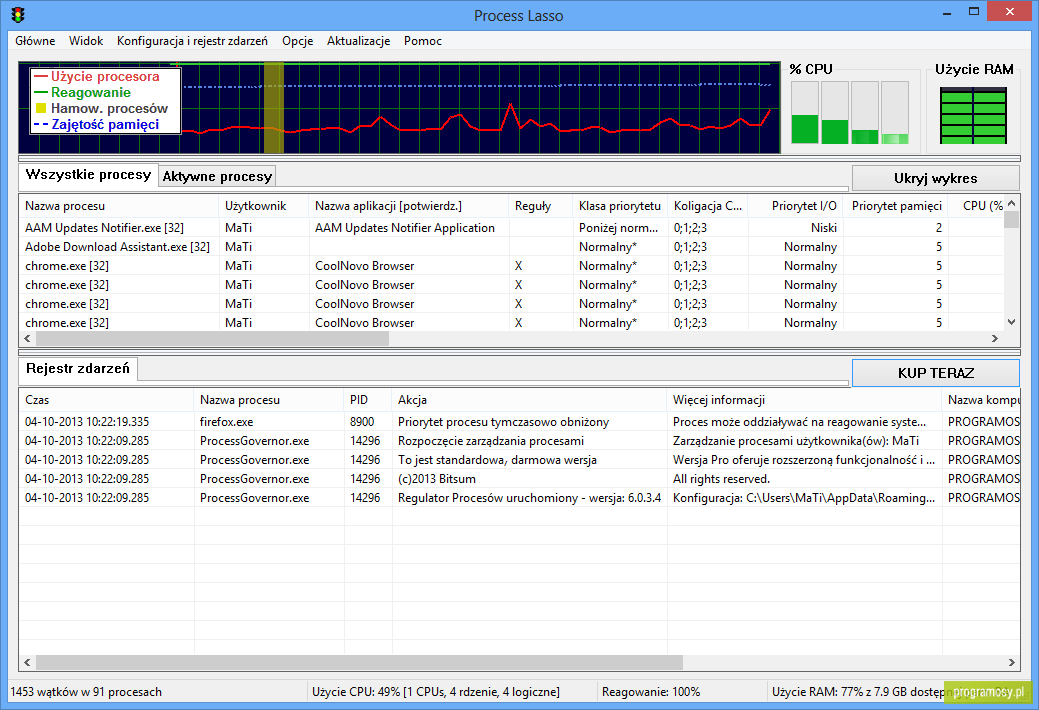Switch to Aktywne procesy tab
The width and height of the screenshot is (1039, 710).
tap(217, 176)
